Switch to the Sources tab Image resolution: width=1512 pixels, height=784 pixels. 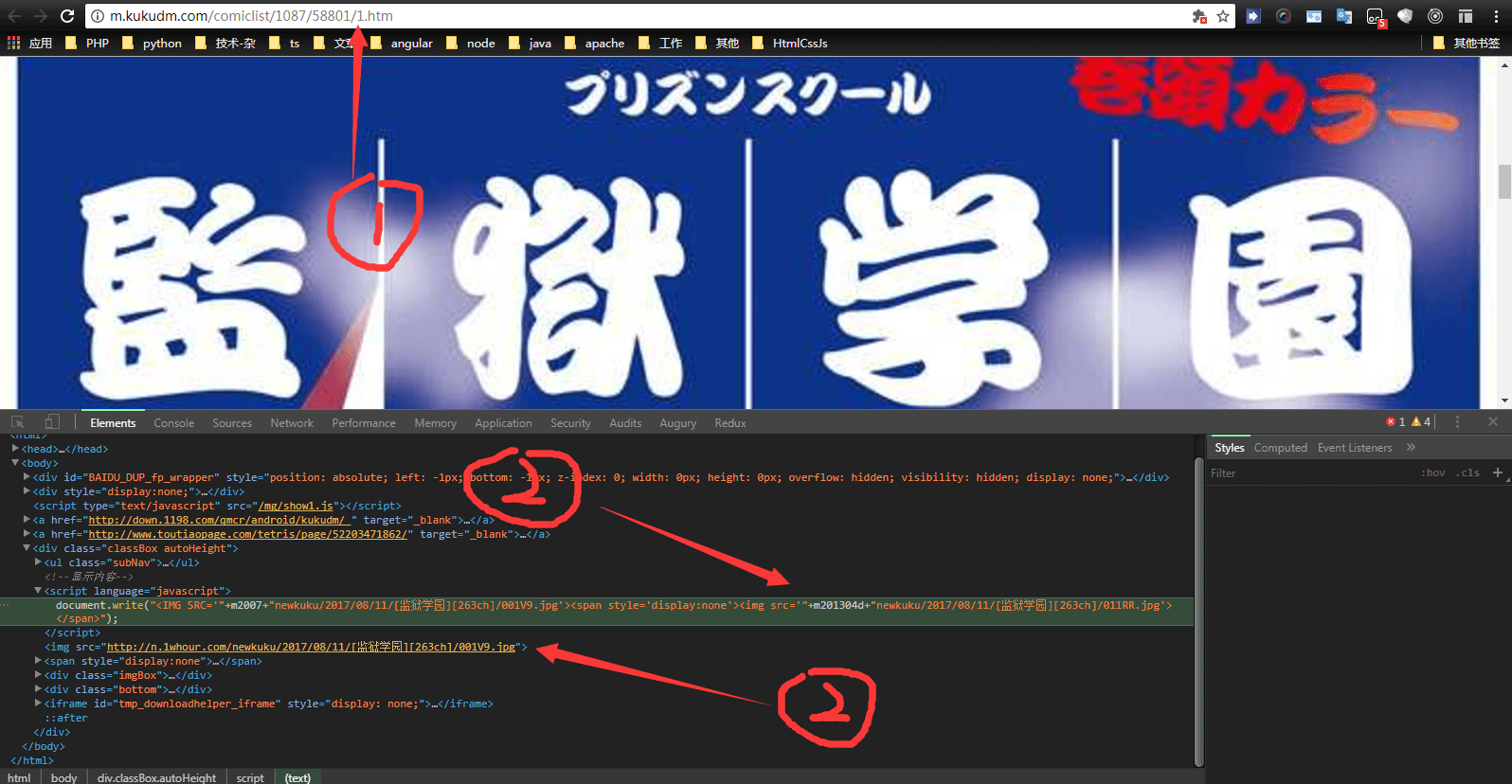(x=232, y=423)
